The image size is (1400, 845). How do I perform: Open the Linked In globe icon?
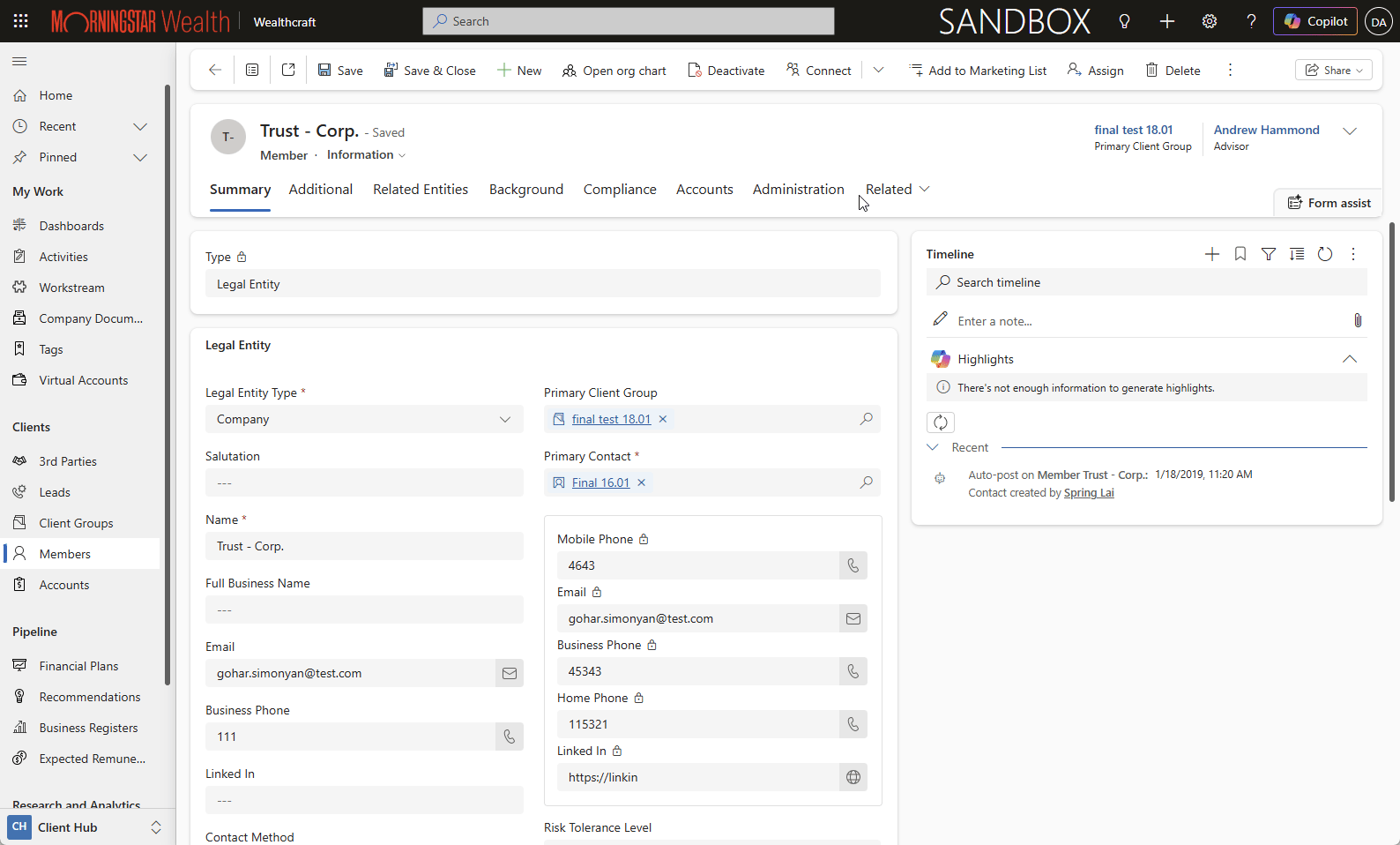(853, 777)
